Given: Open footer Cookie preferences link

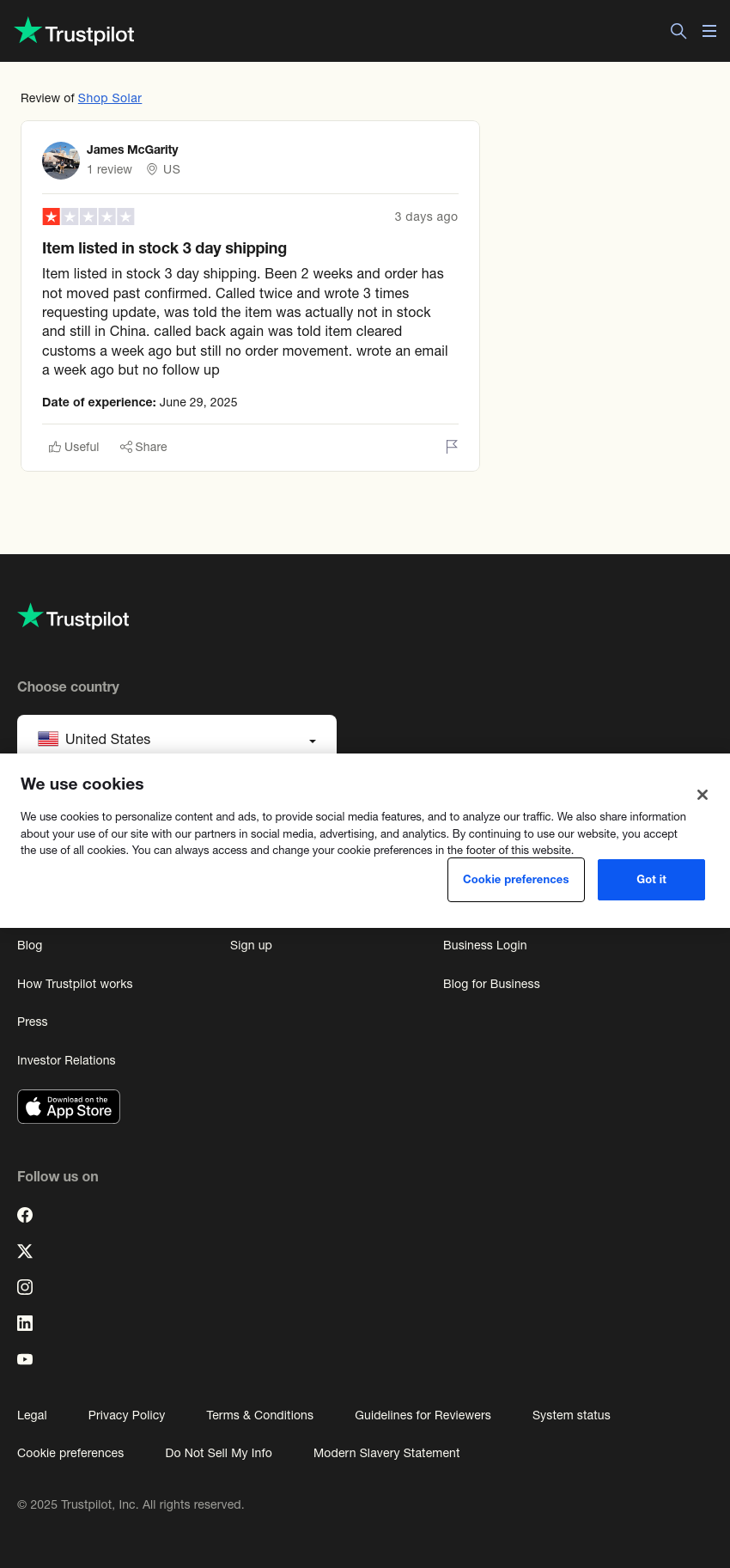Looking at the screenshot, I should 70,1453.
